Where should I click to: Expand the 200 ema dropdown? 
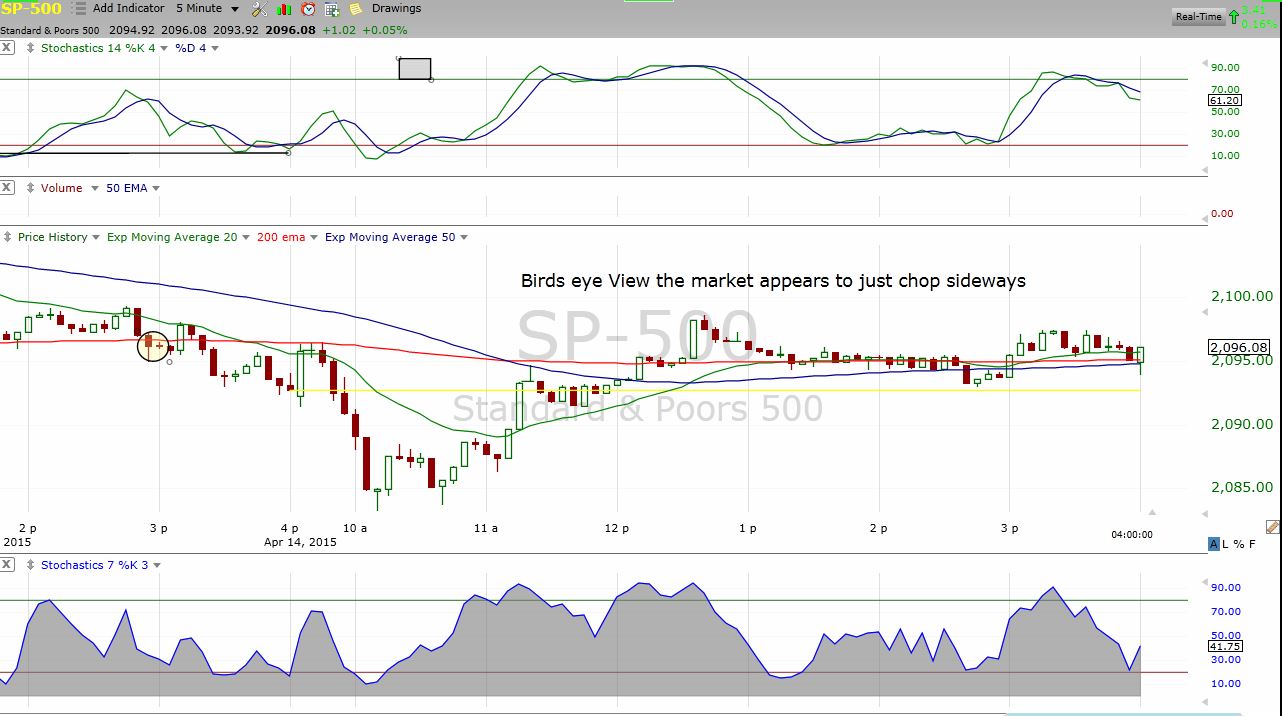314,238
